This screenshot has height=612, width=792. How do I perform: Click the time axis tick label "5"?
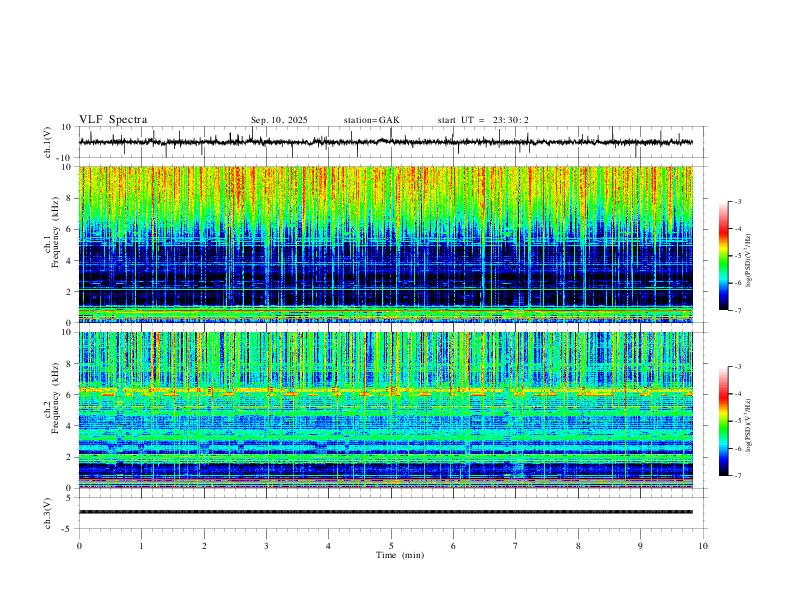(391, 546)
